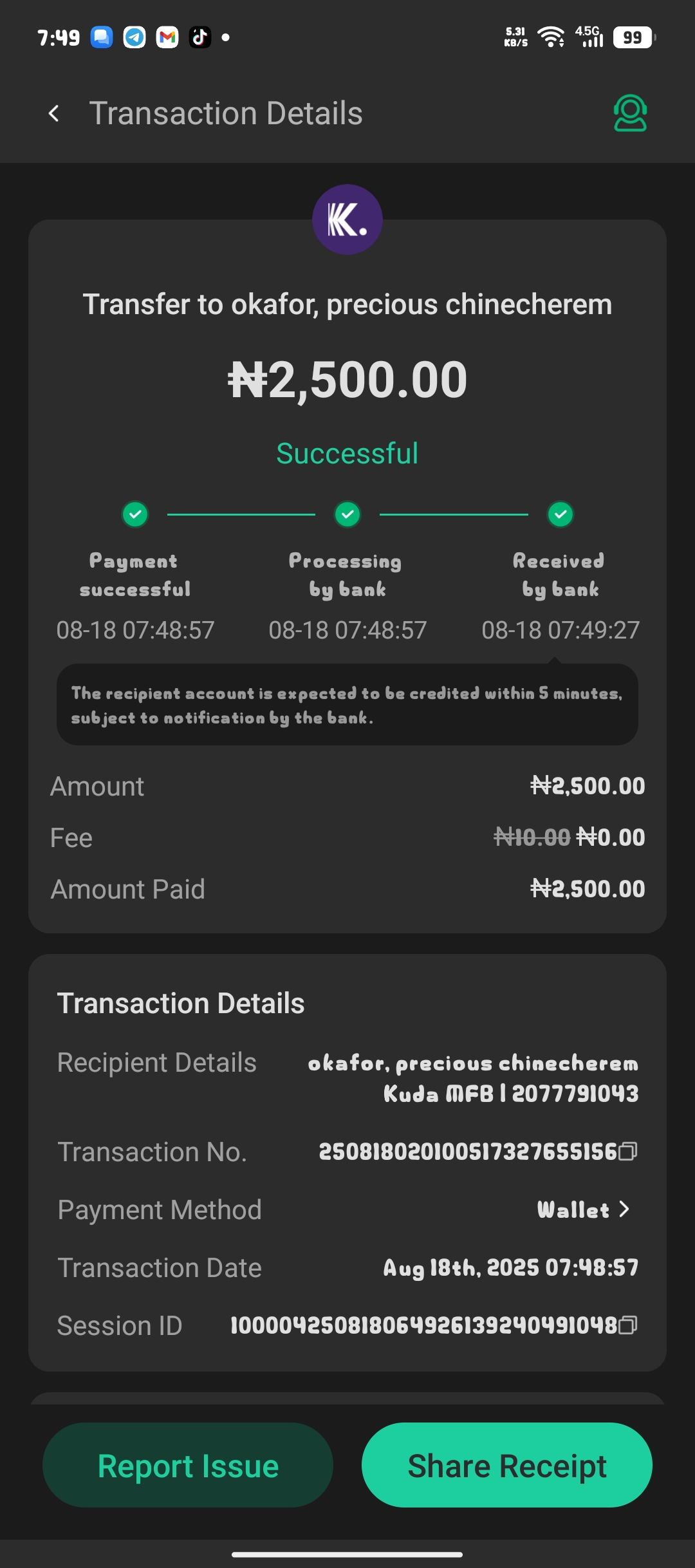Tap the home gesture bar
This screenshot has width=695, height=1568.
click(347, 1554)
